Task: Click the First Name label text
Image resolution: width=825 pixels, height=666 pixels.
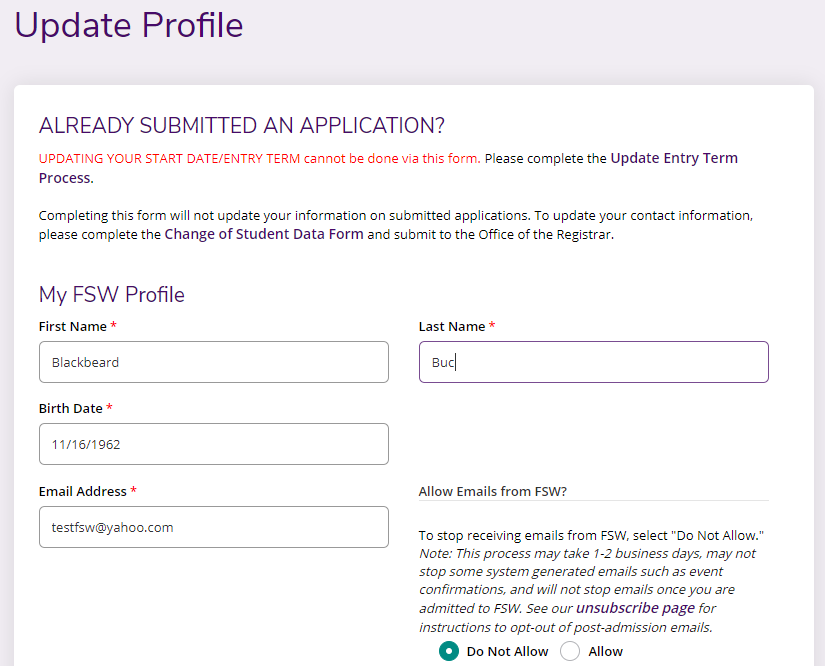Action: 73,327
